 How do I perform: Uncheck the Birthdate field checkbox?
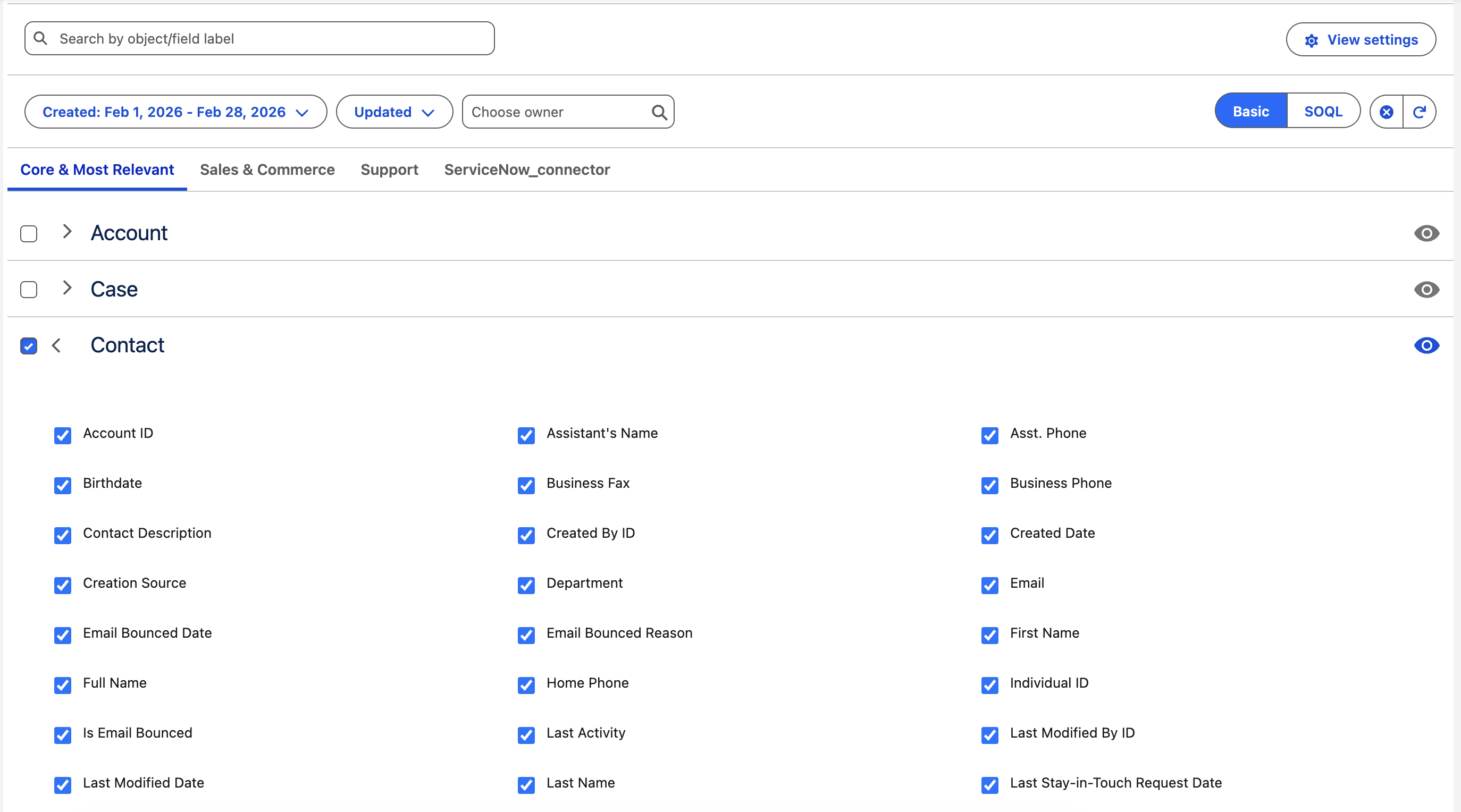[x=62, y=485]
